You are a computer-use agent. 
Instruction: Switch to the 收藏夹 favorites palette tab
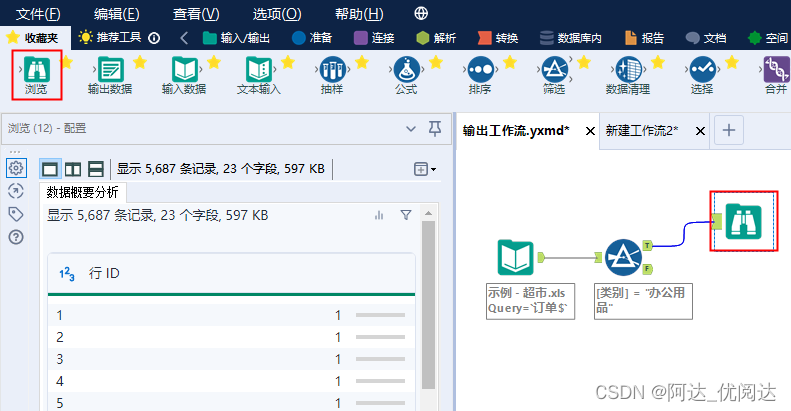(x=33, y=38)
